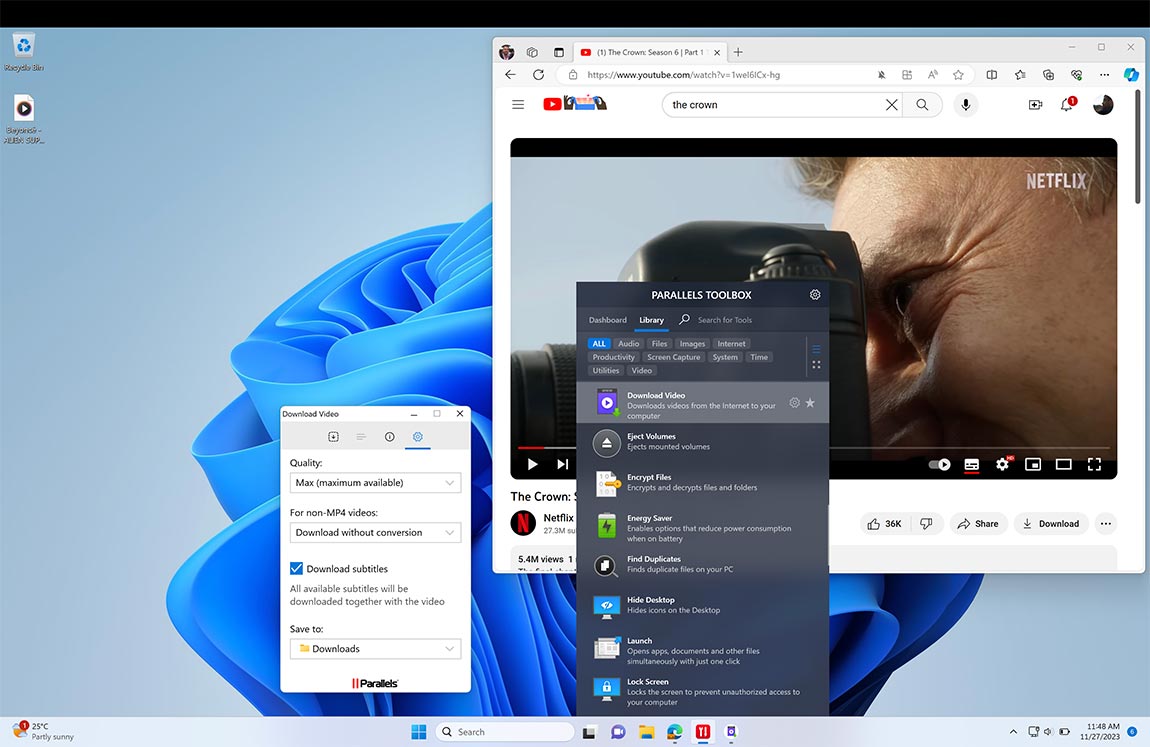Star the Download Video tool as favorite

click(x=811, y=401)
